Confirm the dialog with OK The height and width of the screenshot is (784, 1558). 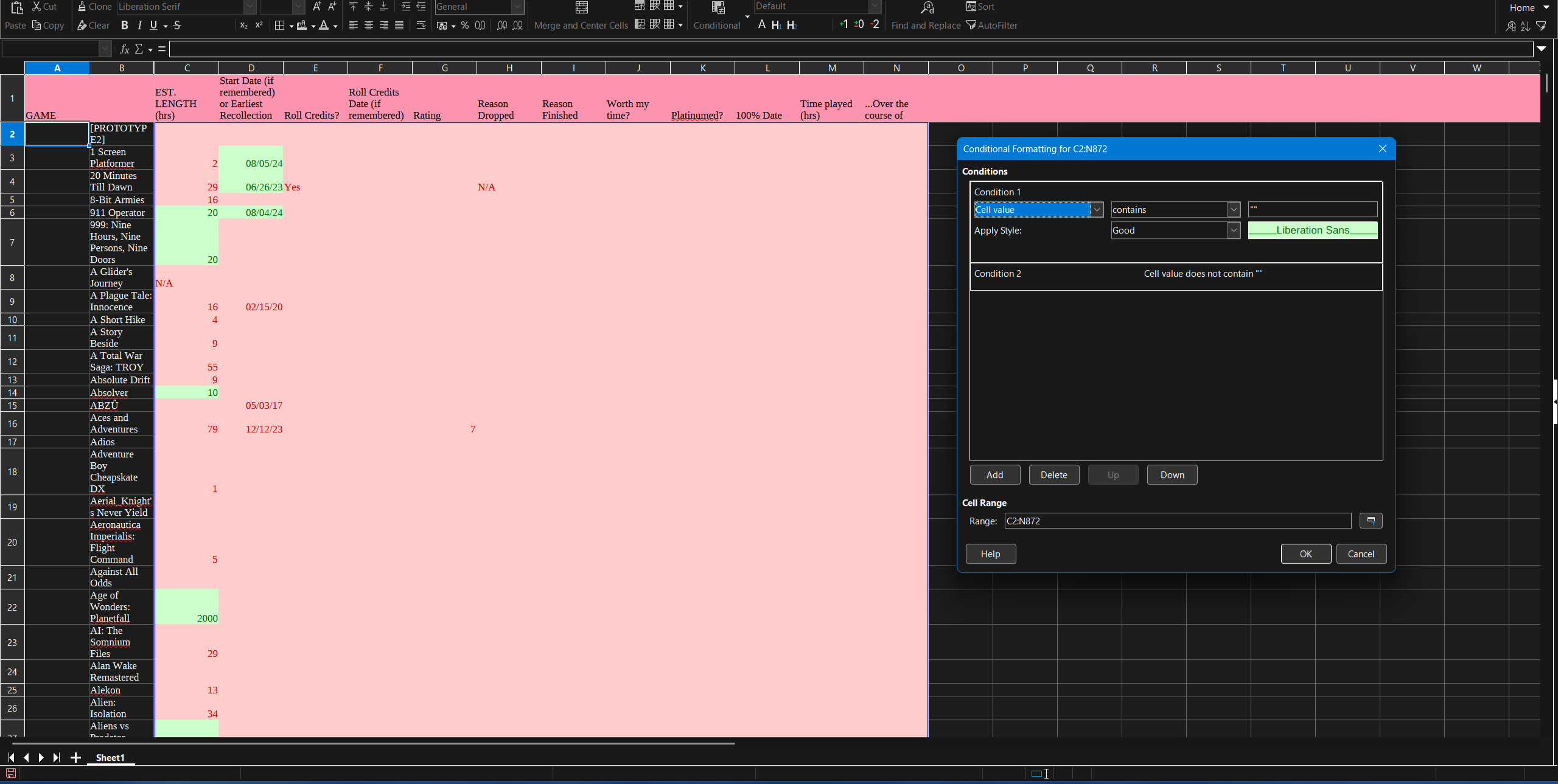(x=1305, y=554)
